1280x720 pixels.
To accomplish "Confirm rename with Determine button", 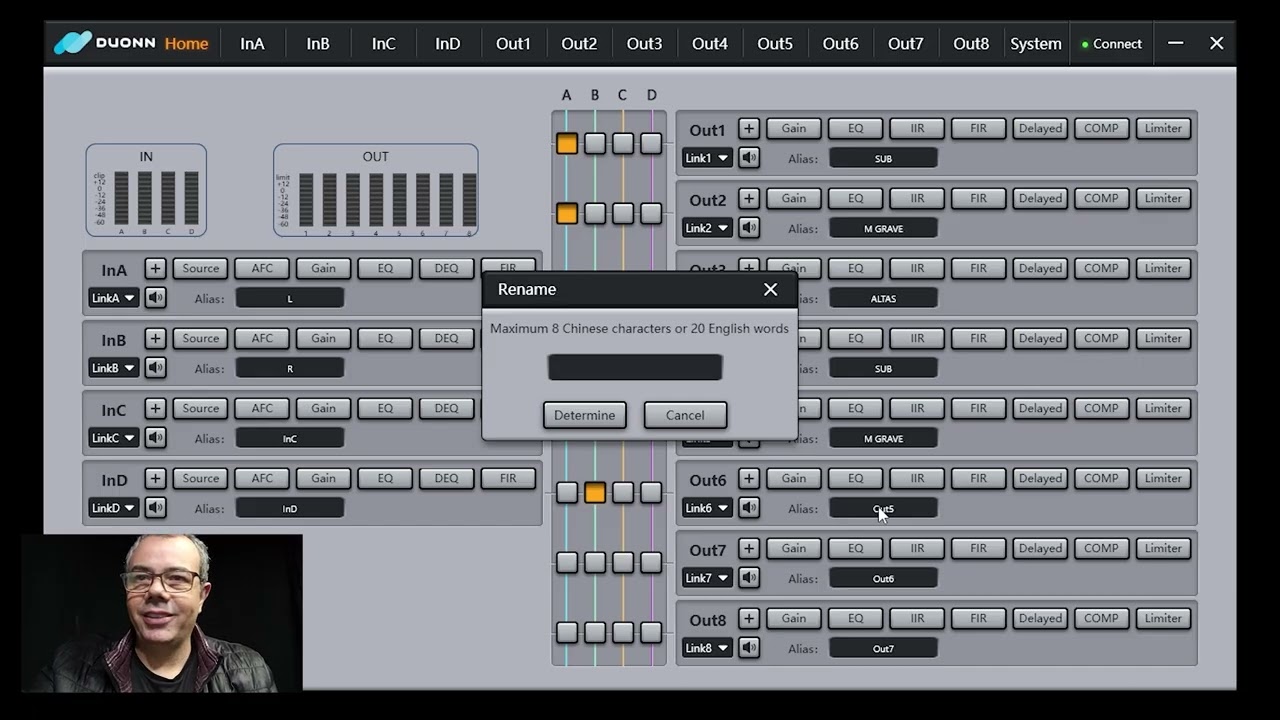I will [585, 415].
